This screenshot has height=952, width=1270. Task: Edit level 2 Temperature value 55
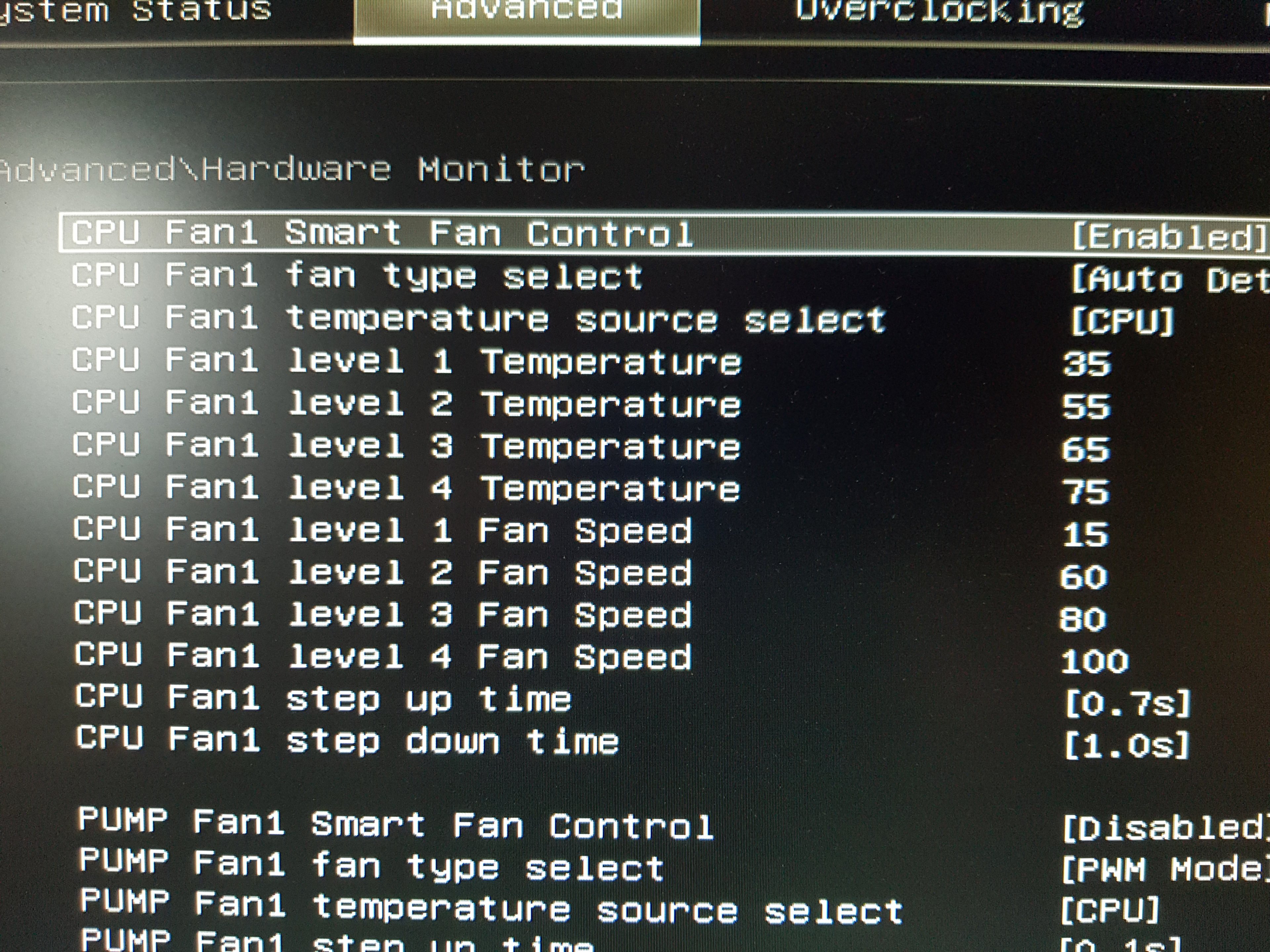click(1086, 406)
